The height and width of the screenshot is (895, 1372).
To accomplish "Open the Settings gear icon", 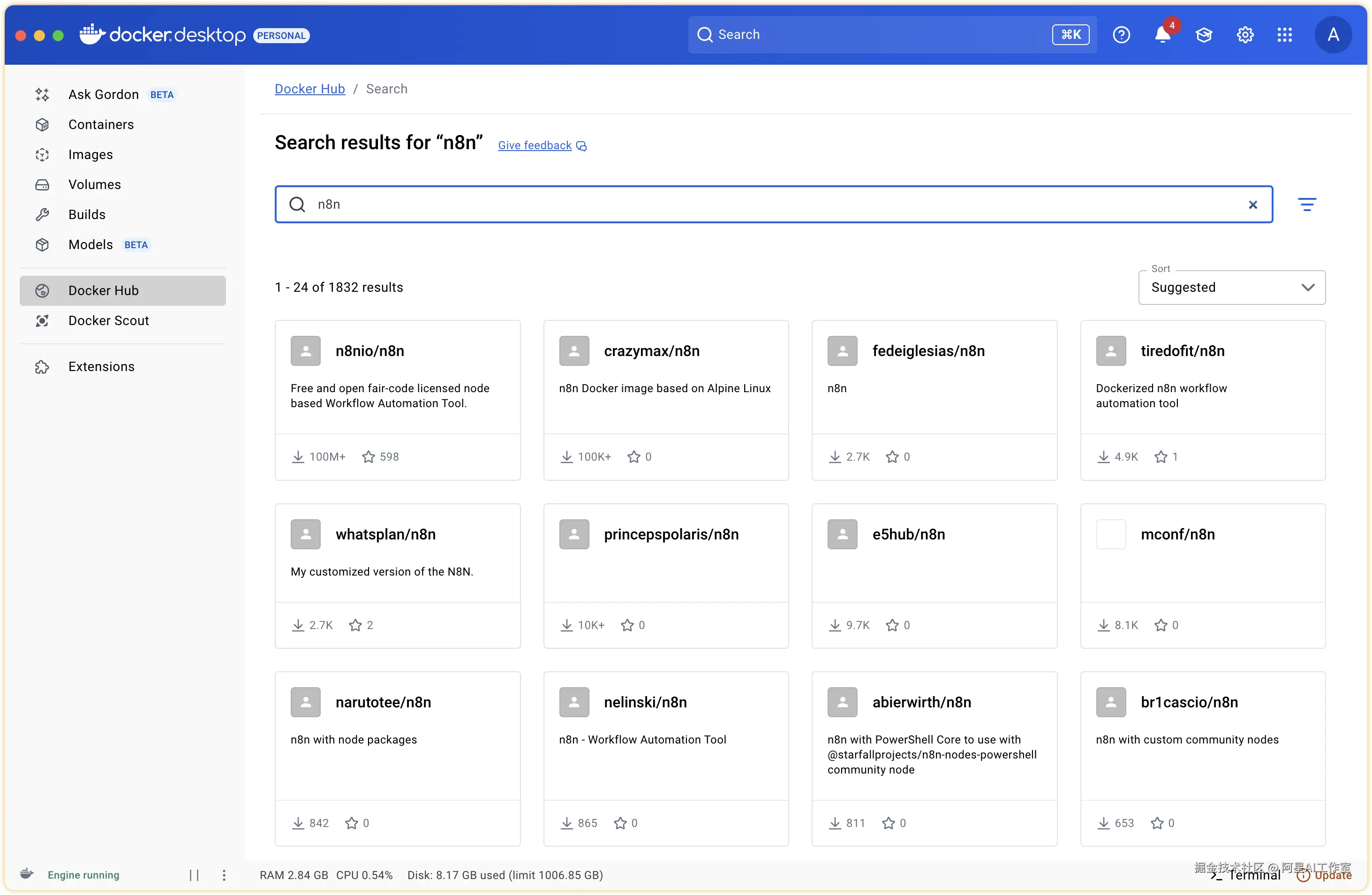I will click(x=1245, y=35).
